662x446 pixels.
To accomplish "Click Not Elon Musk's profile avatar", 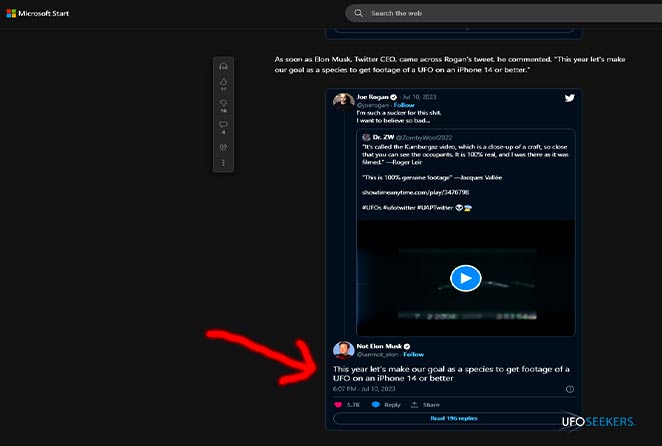I will 341,350.
